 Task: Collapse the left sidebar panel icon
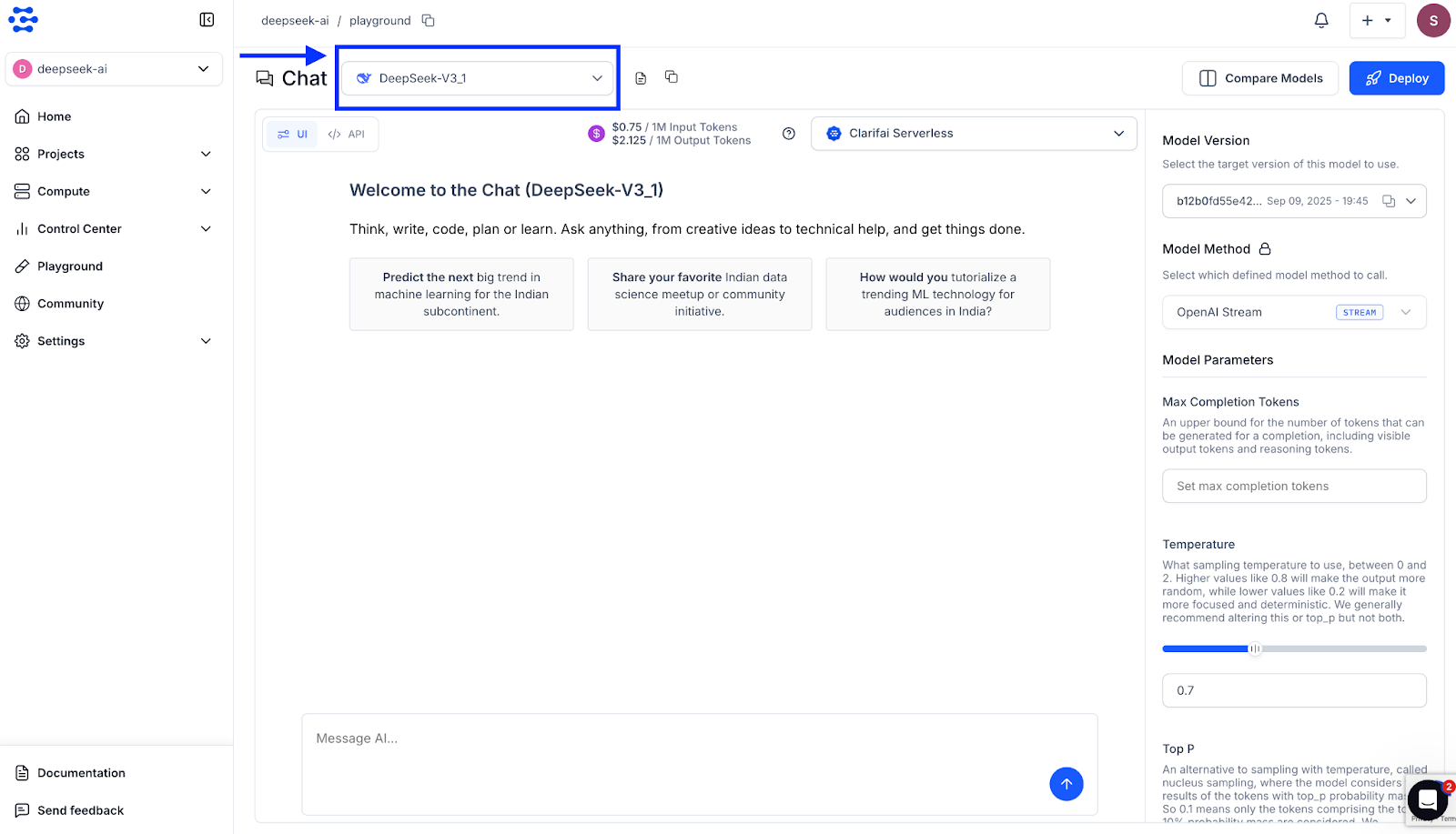click(207, 20)
